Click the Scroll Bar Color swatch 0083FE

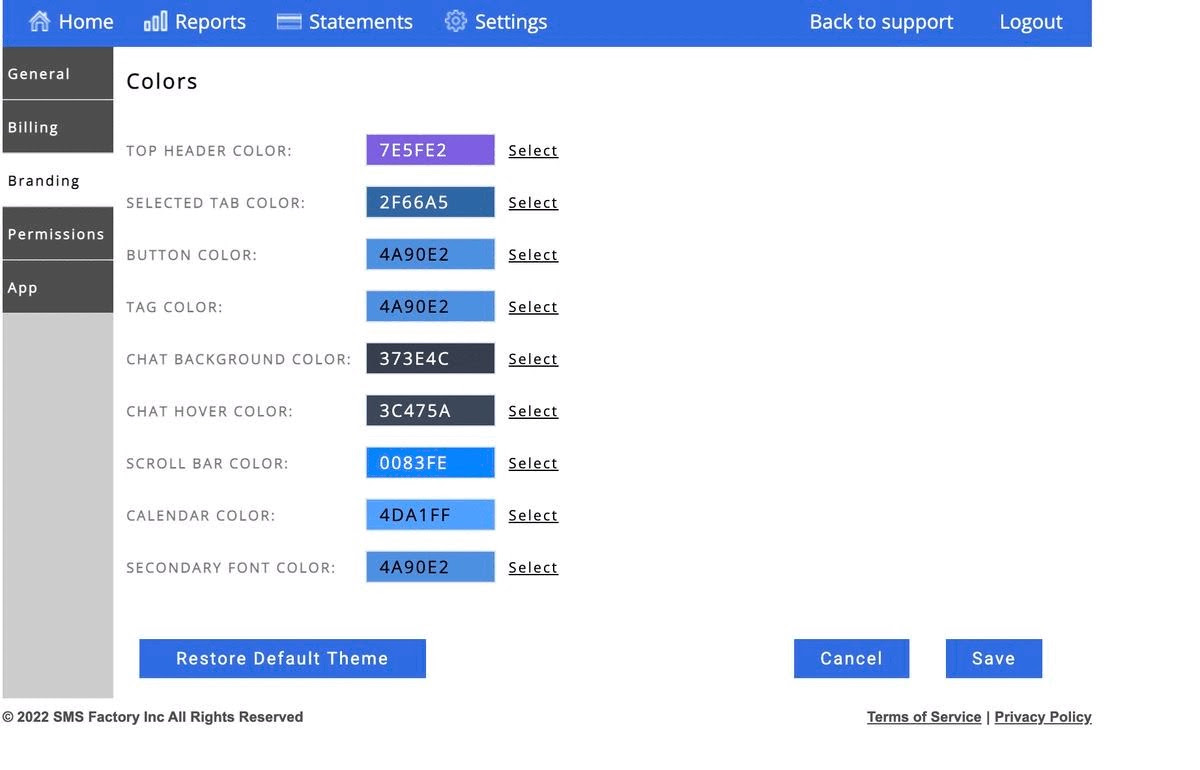[430, 462]
